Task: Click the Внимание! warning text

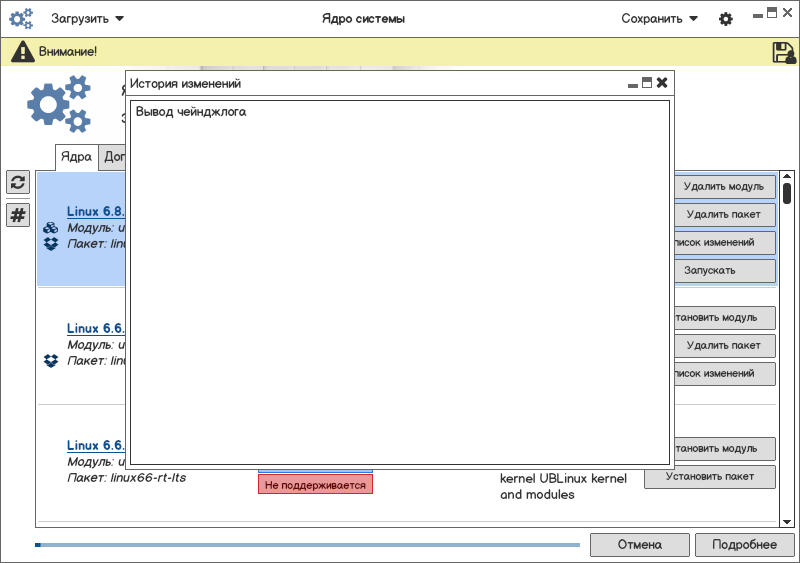Action: [68, 52]
